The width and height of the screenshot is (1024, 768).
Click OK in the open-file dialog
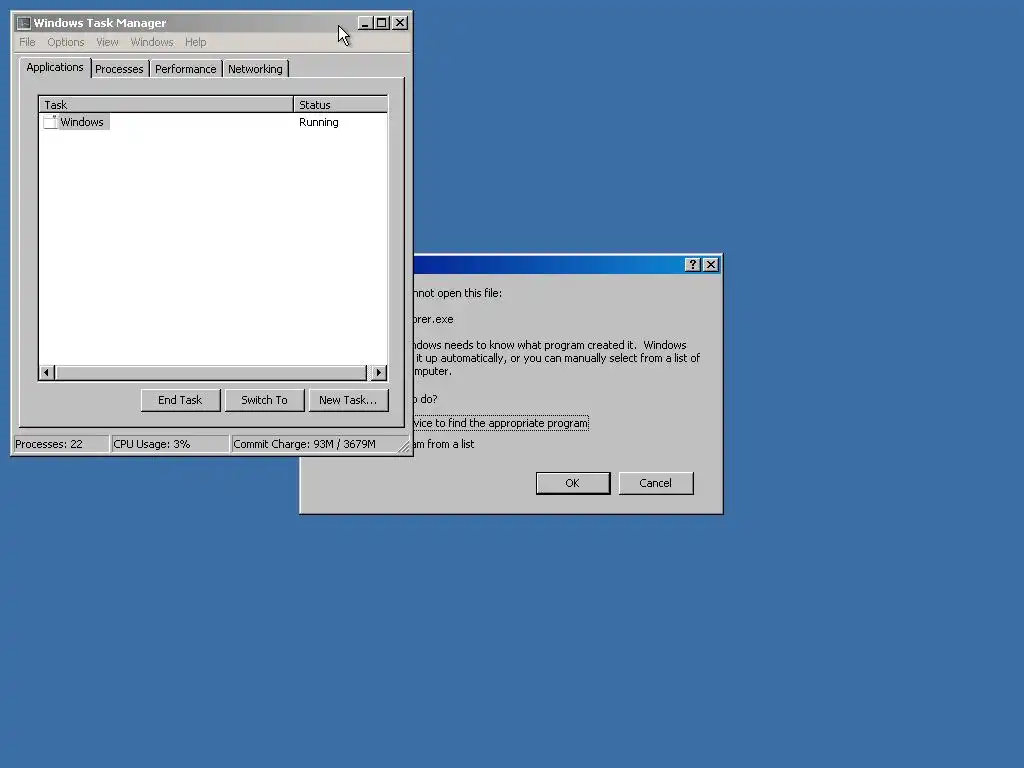573,483
